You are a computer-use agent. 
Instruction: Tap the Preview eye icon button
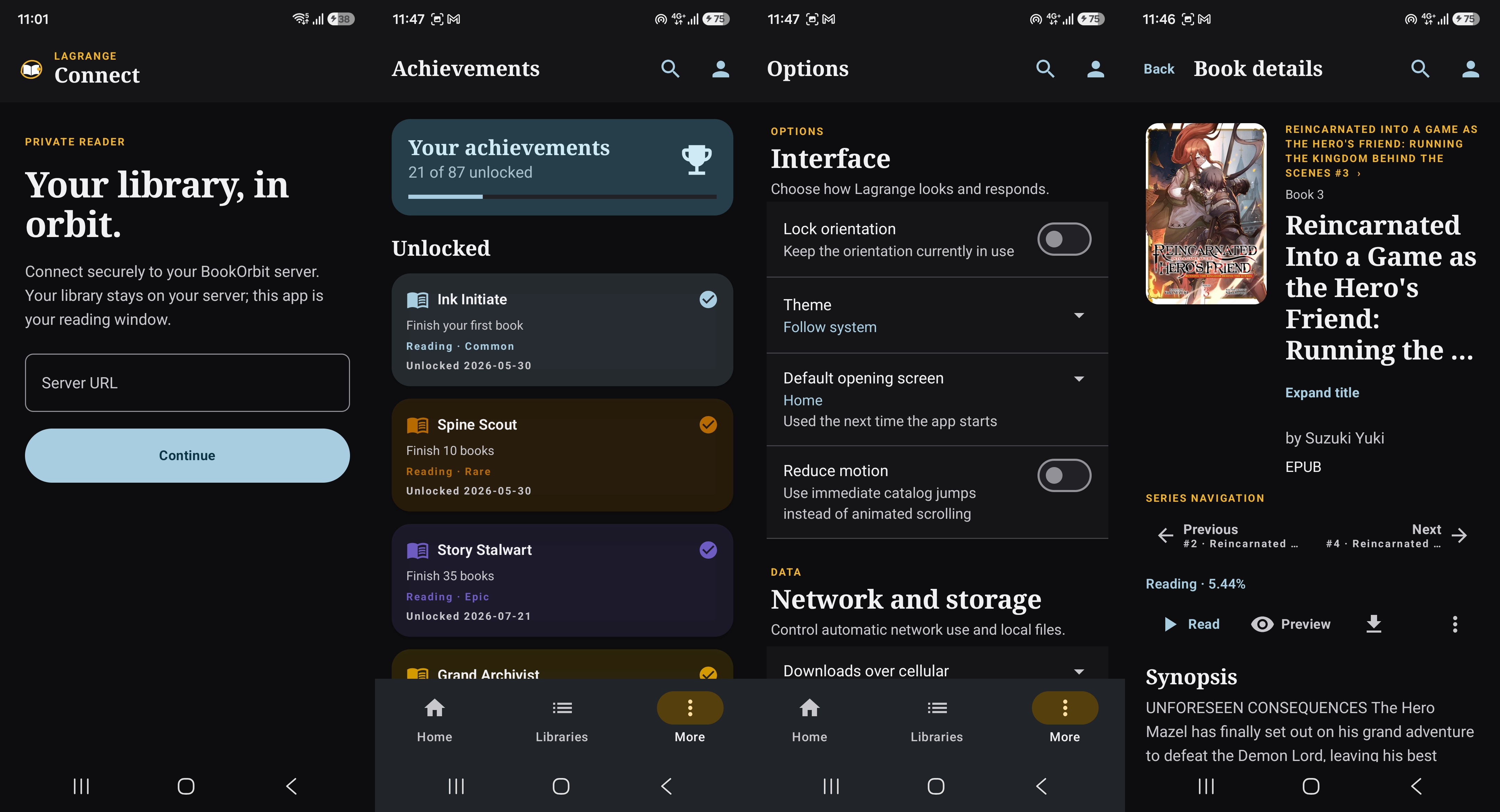coord(1291,624)
